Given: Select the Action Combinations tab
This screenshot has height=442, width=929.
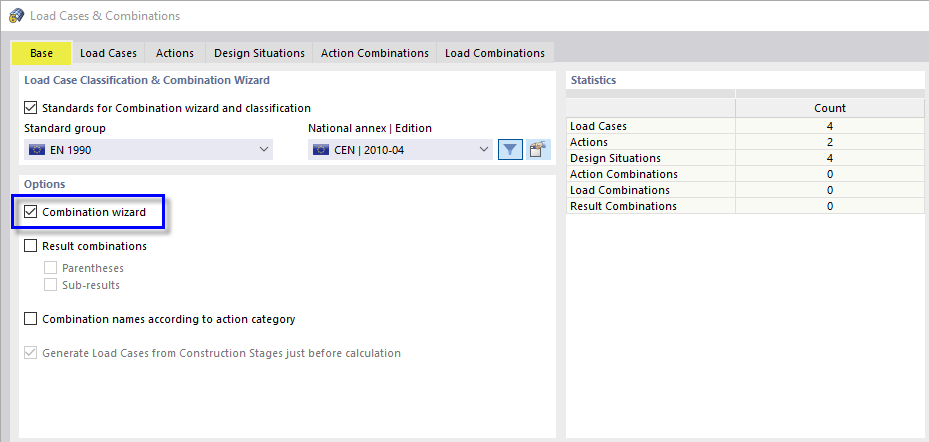Looking at the screenshot, I should pos(374,53).
